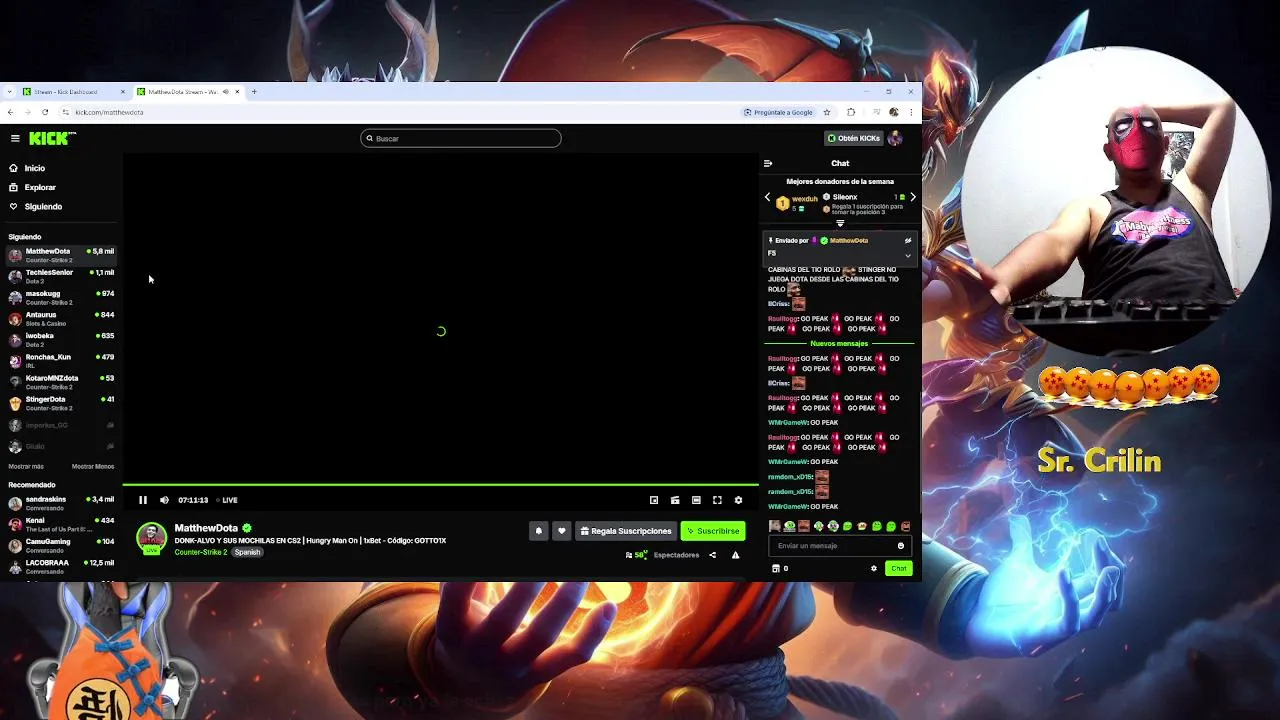
Task: Open the TechiesSenior channel
Action: [x=61, y=276]
